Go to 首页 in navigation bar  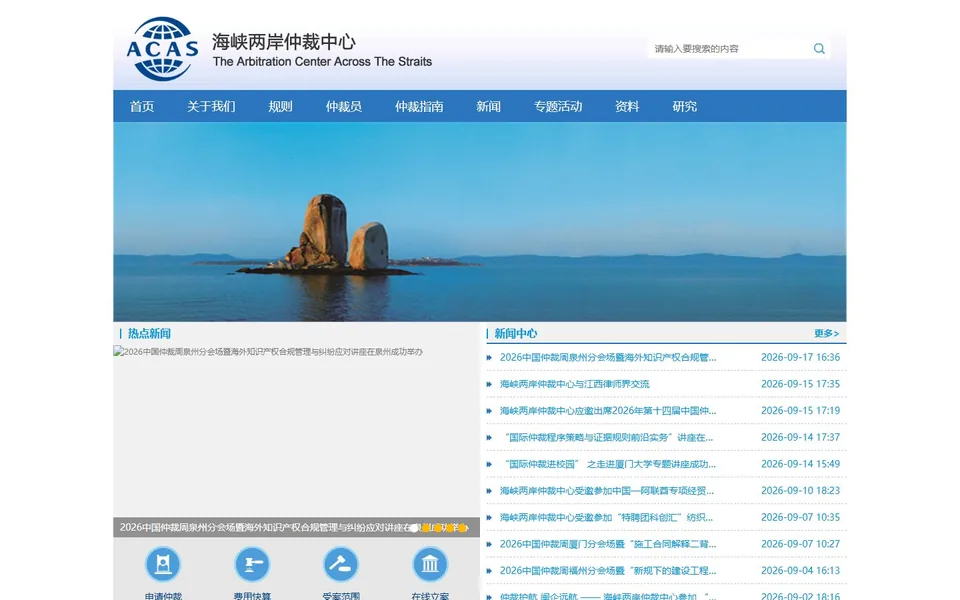(141, 107)
